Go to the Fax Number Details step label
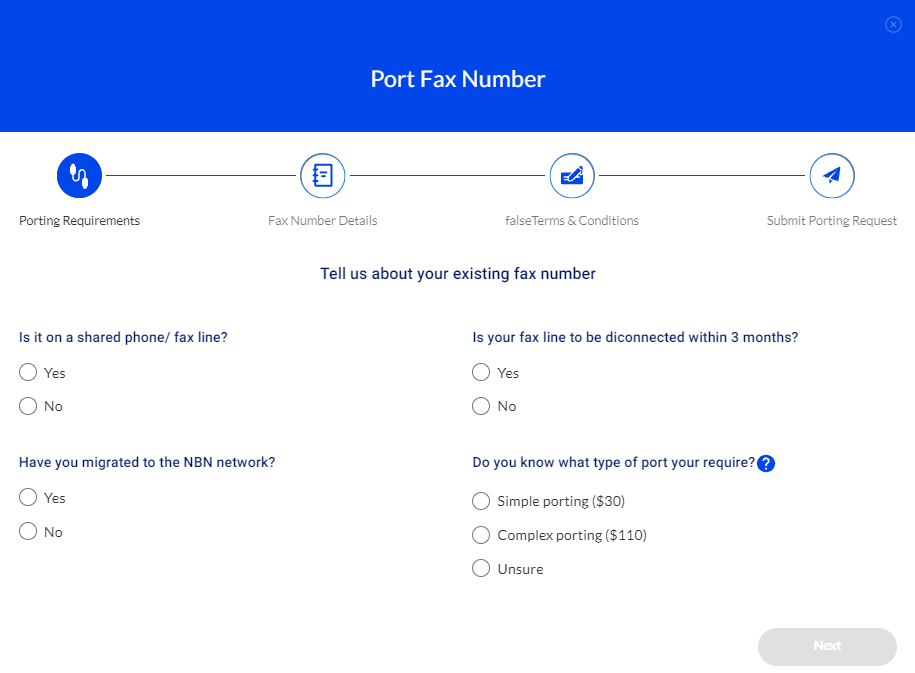The height and width of the screenshot is (673, 915). coord(323,221)
